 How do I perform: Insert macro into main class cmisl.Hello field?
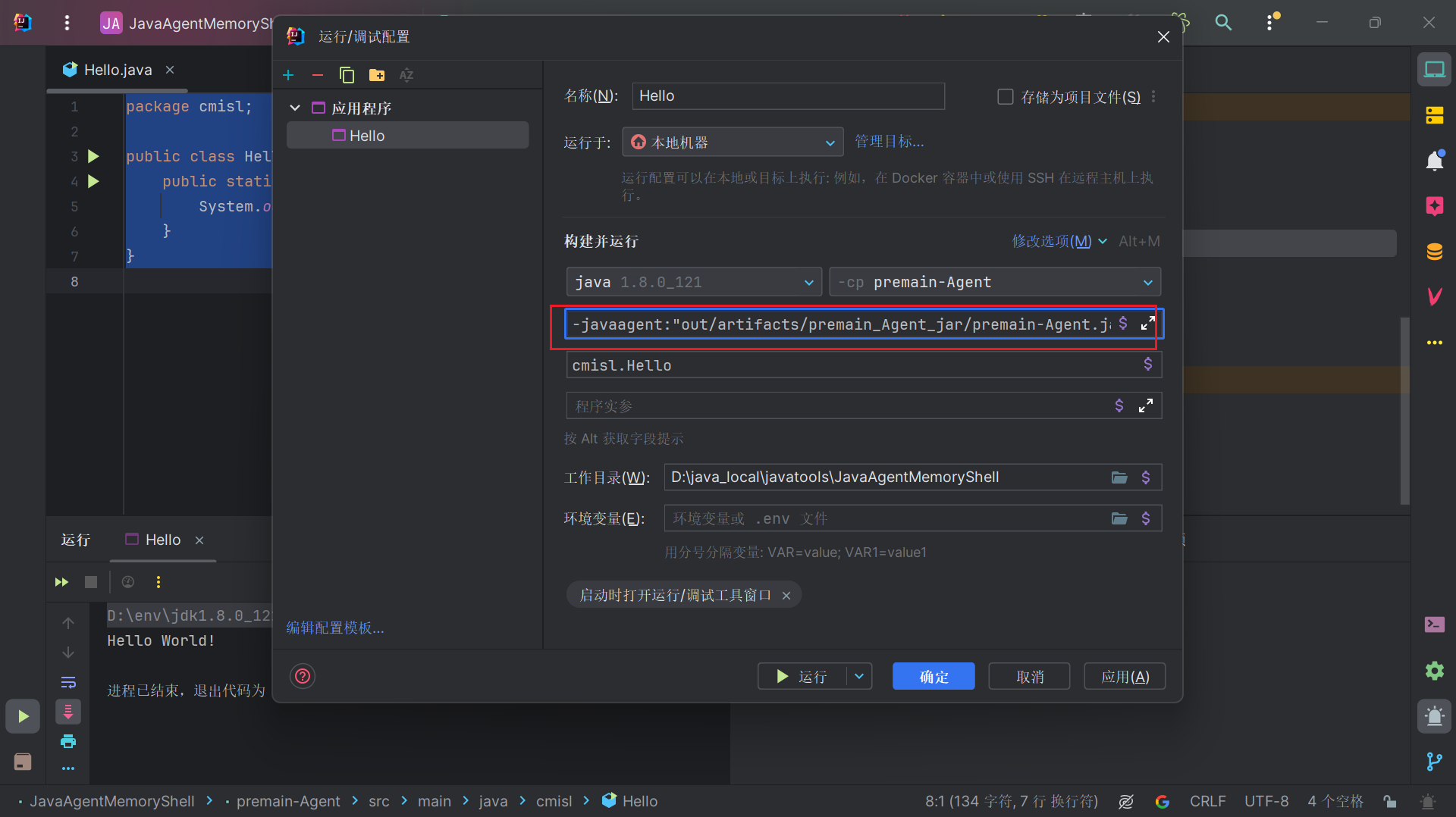coord(1147,365)
